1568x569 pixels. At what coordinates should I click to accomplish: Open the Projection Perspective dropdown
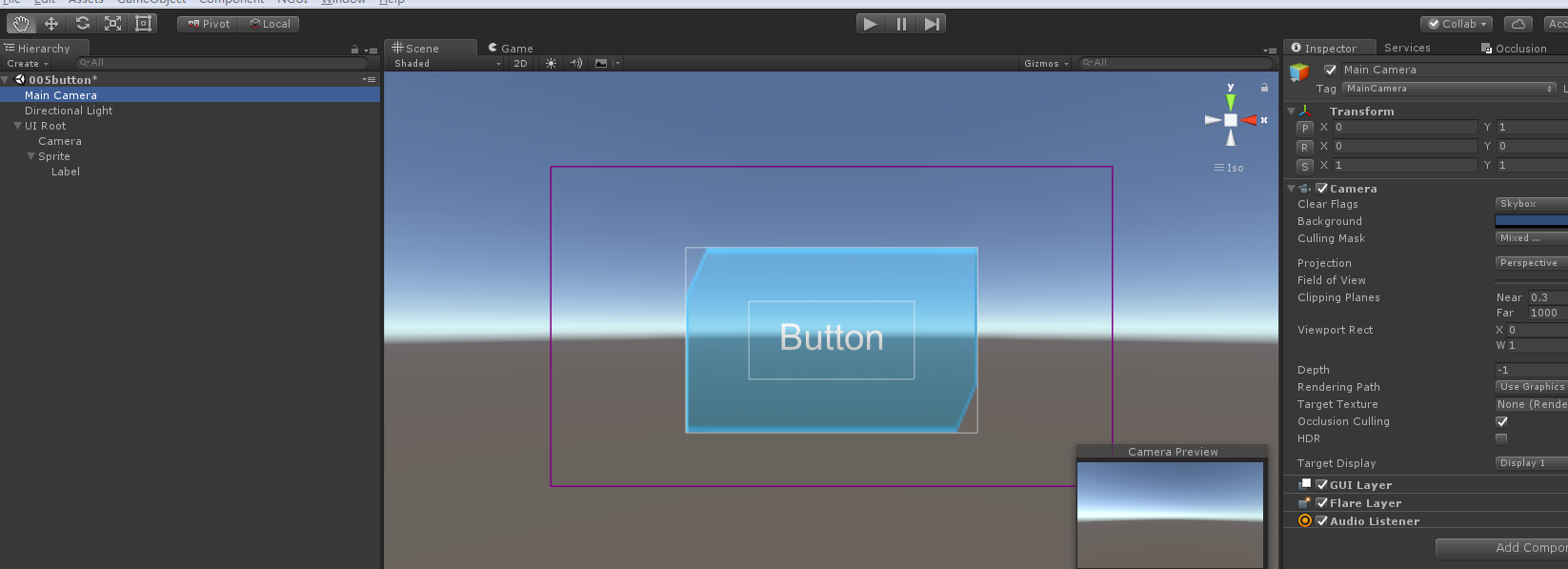[1531, 263]
